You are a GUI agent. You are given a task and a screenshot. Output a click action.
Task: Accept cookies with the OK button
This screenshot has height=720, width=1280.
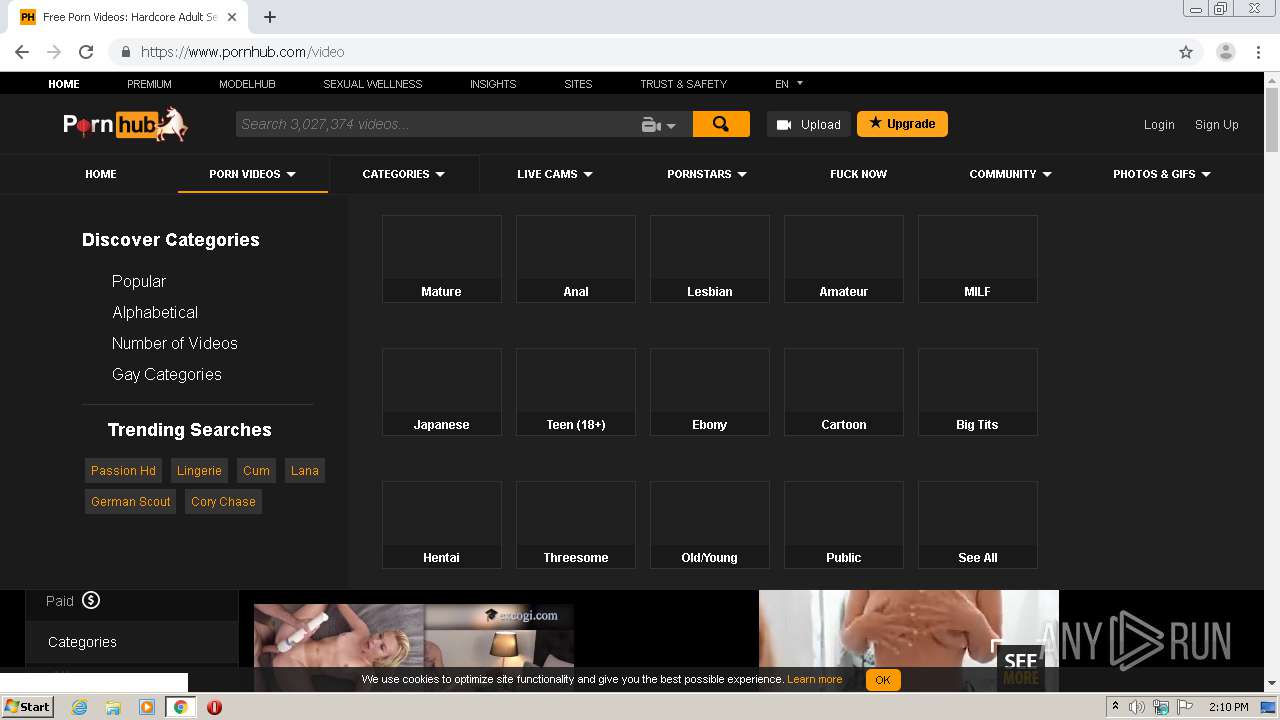883,680
